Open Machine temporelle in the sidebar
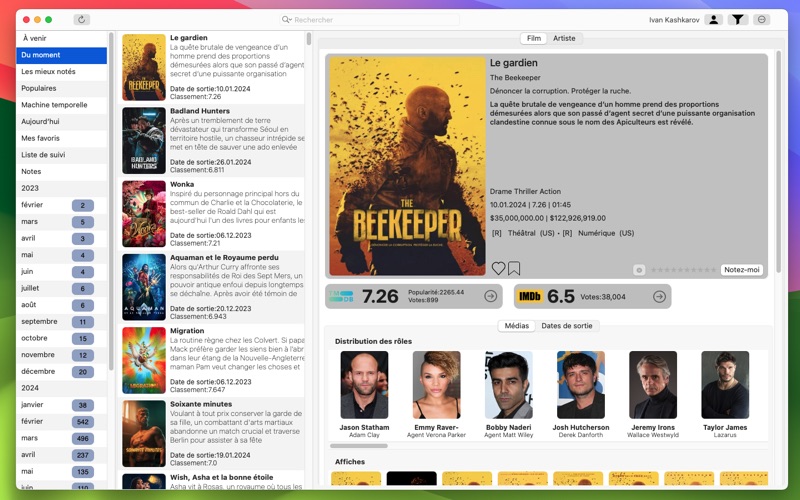The image size is (800, 500). (x=61, y=105)
